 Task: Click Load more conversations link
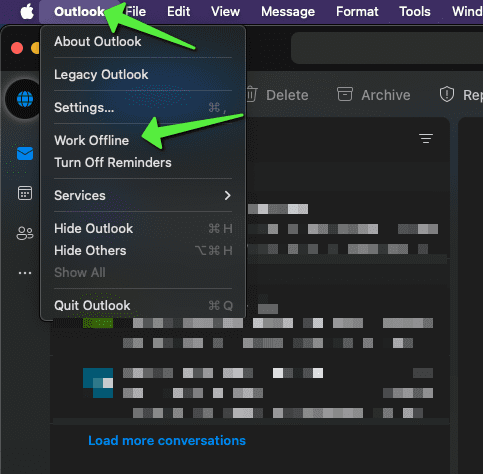[167, 440]
